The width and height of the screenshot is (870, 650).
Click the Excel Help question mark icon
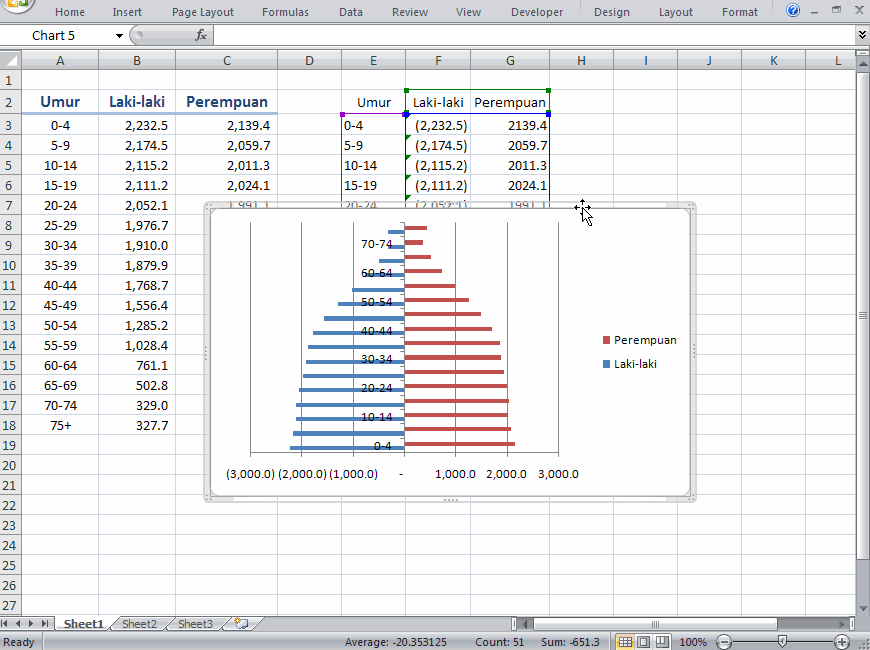[x=793, y=10]
